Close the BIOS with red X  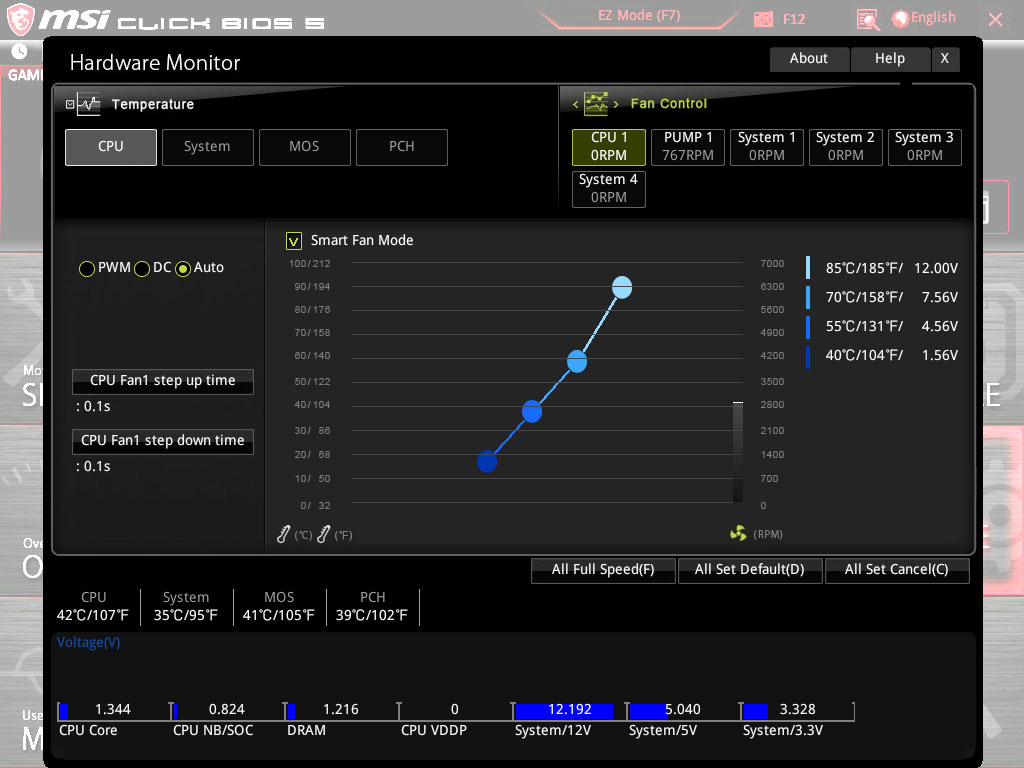[x=995, y=20]
